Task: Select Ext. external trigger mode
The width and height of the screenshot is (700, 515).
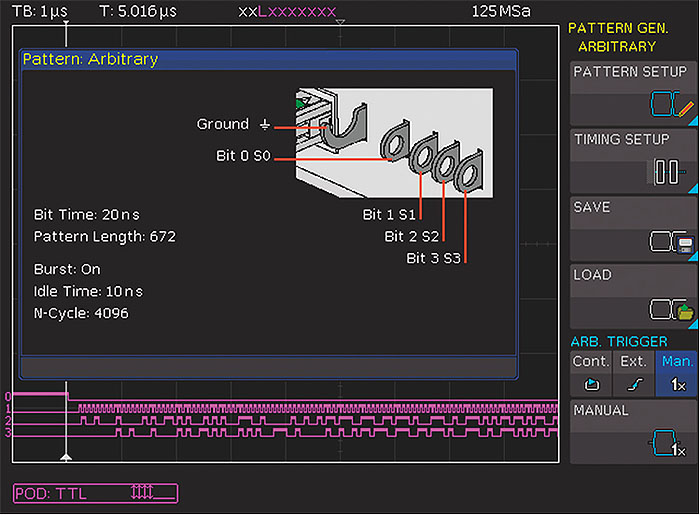Action: pyautogui.click(x=632, y=372)
